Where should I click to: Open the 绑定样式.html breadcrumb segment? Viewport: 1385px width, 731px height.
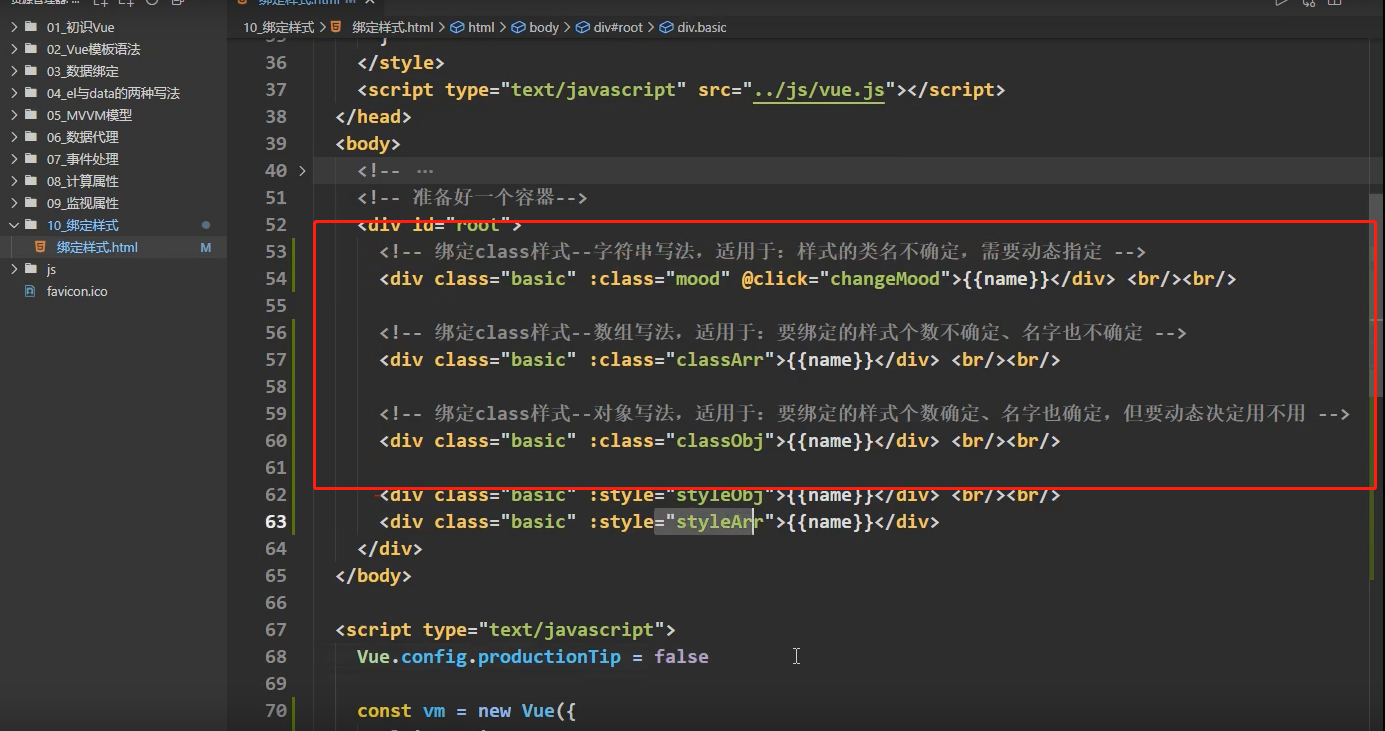click(393, 27)
